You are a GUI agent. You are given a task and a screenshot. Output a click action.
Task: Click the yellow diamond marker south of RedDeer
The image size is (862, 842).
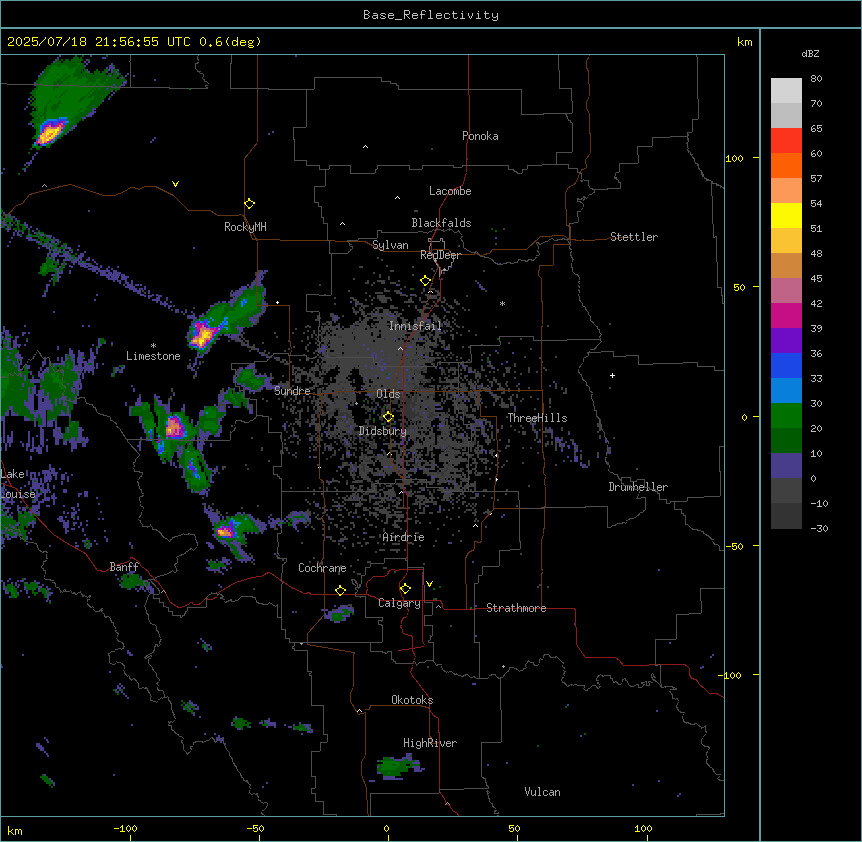(426, 281)
